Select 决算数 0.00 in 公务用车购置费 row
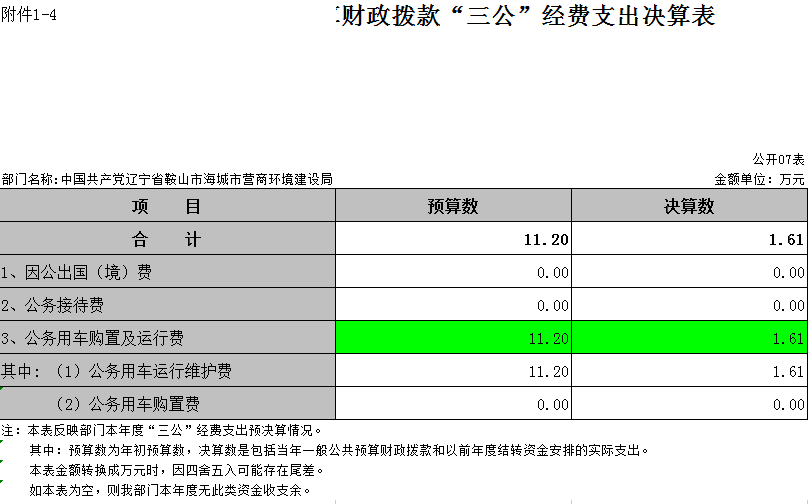The image size is (808, 504). 689,404
